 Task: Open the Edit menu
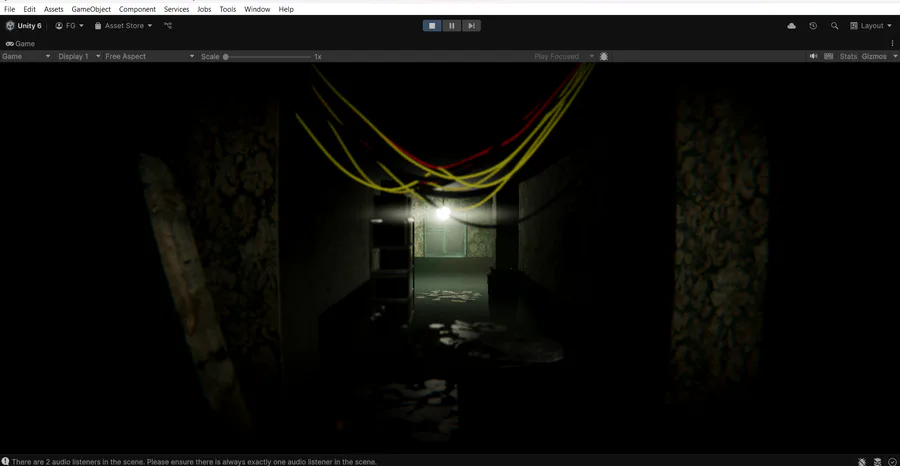(29, 9)
